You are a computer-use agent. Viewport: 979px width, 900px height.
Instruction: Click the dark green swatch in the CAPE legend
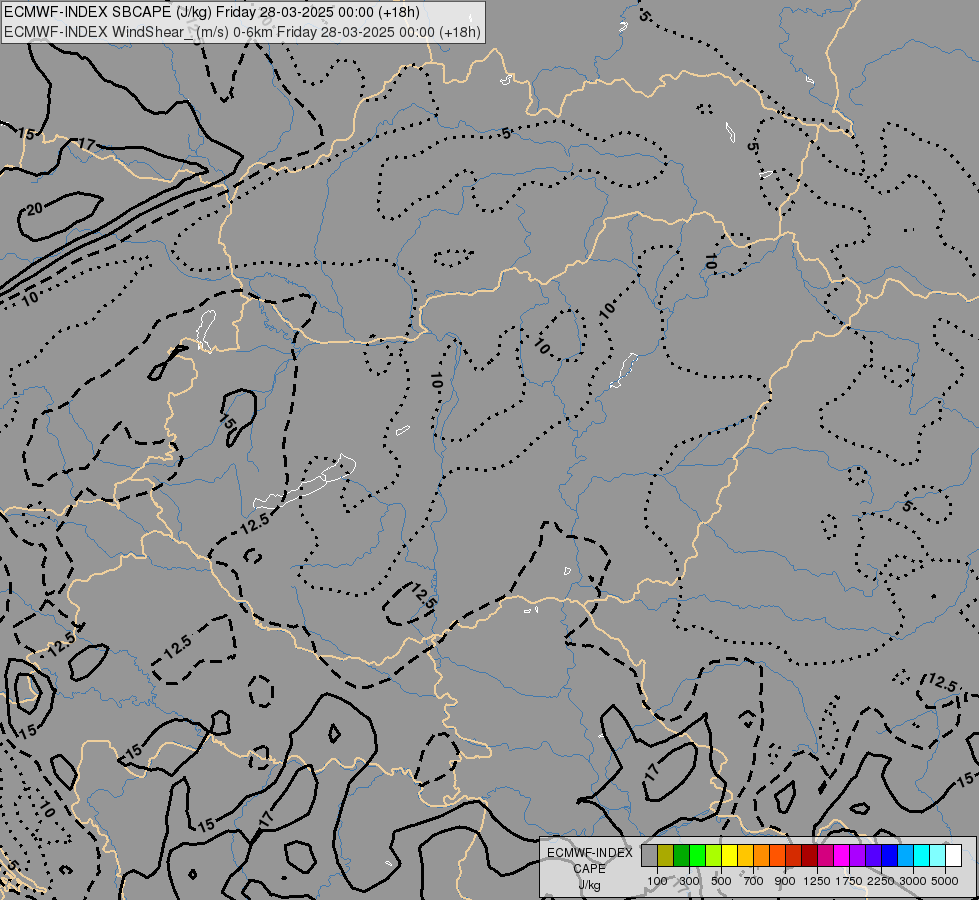[681, 856]
